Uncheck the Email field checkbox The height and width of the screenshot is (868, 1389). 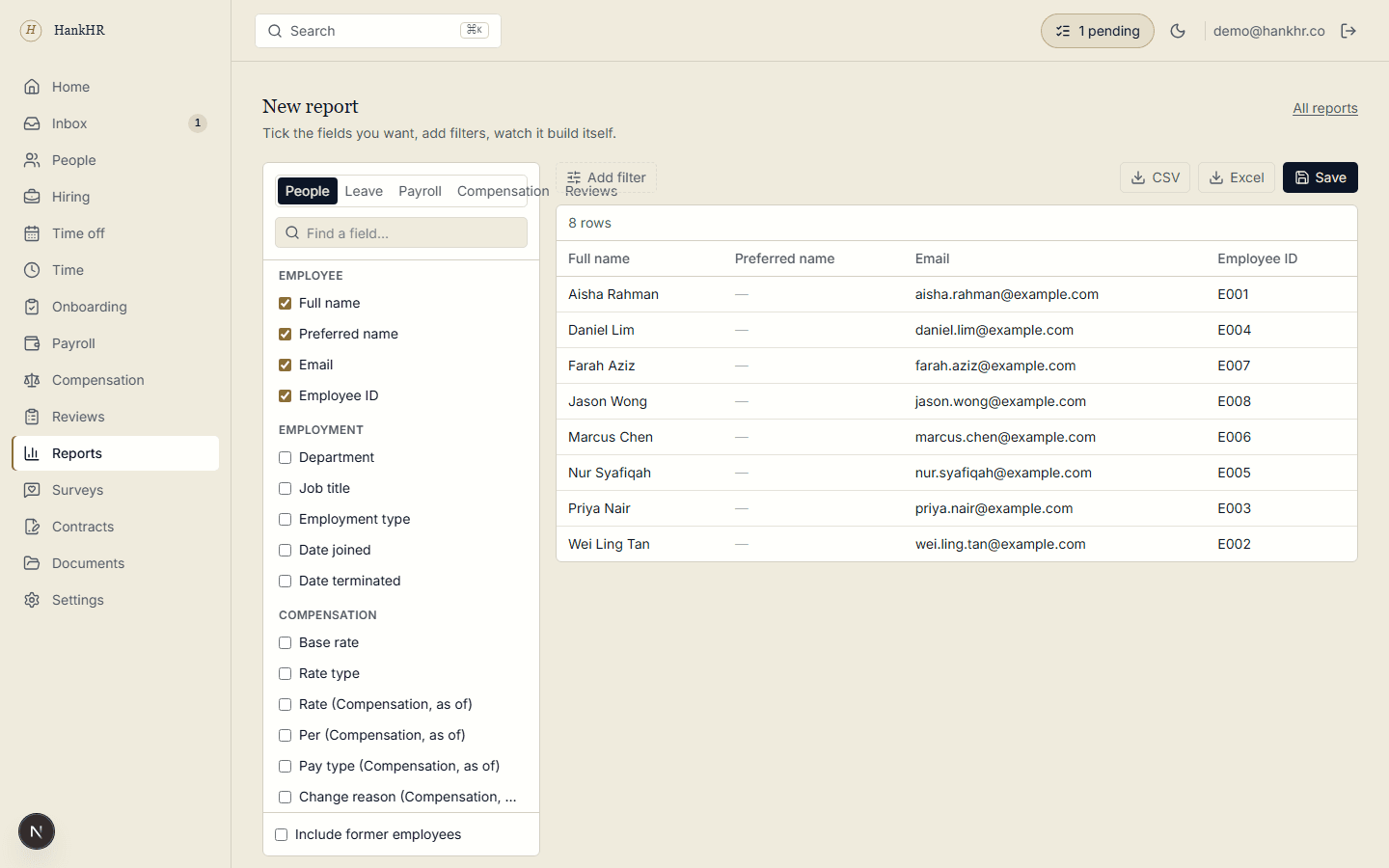pos(285,365)
